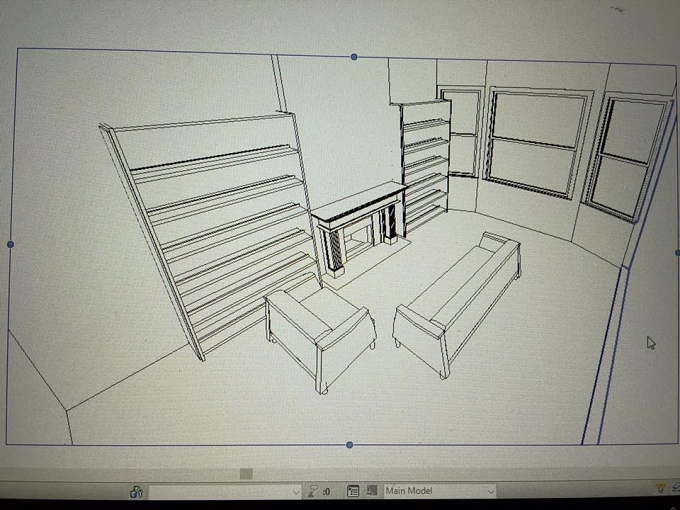Click the Worksets icon in status bar
Screen dimensions: 680x510
coord(137,492)
